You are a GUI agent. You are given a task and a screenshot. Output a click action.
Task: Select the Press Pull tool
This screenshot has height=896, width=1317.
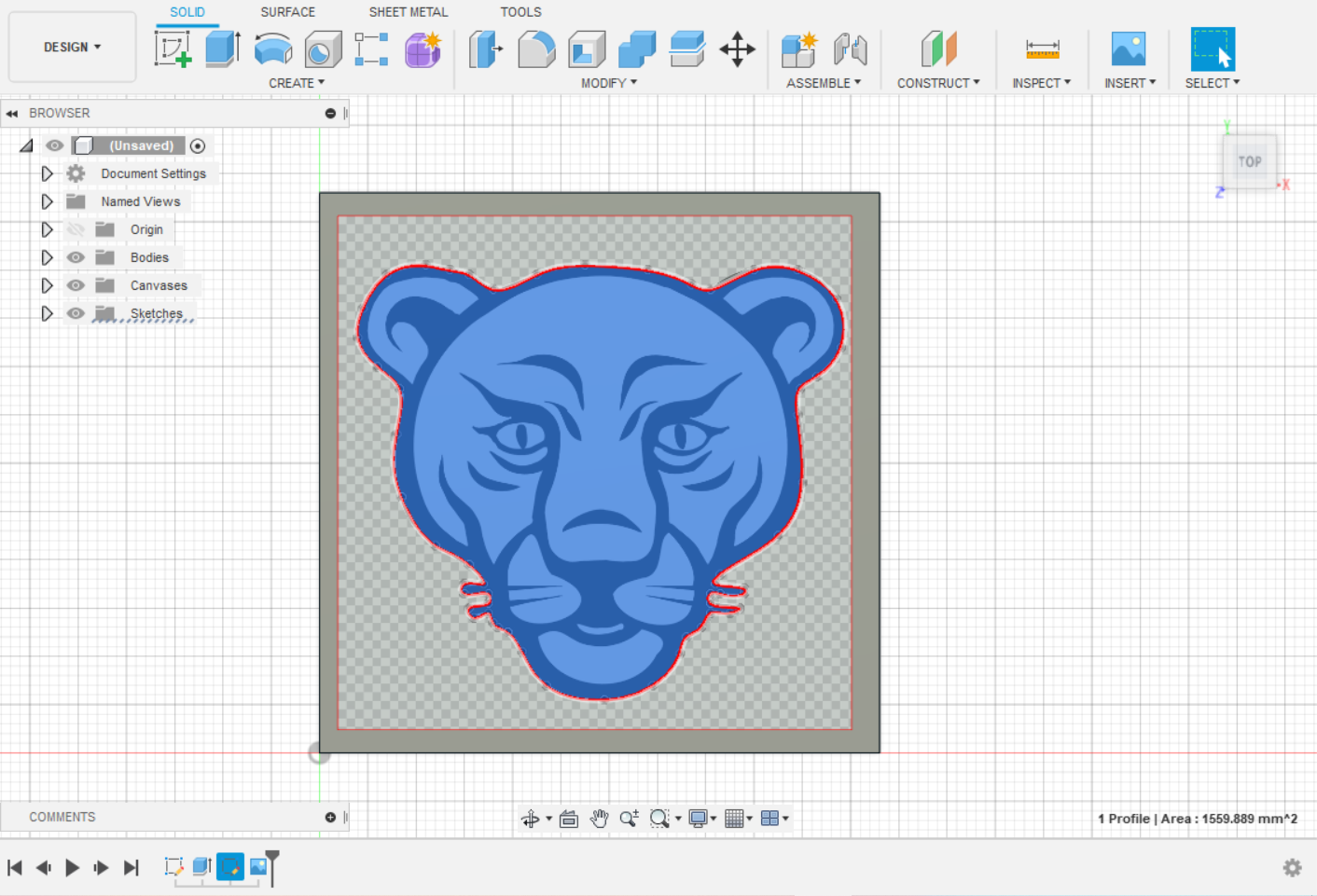(485, 49)
